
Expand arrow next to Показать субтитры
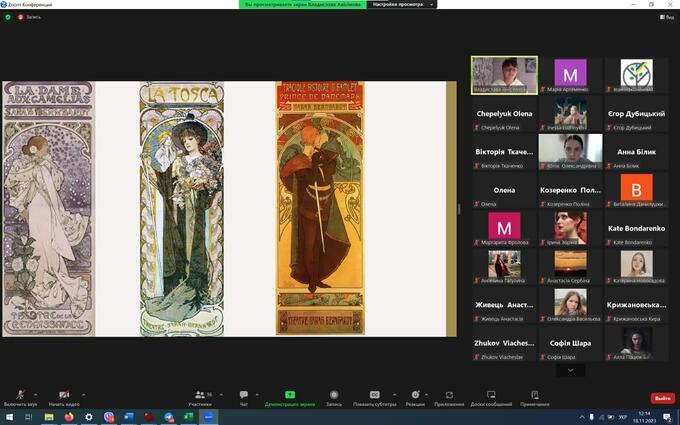[x=394, y=395]
